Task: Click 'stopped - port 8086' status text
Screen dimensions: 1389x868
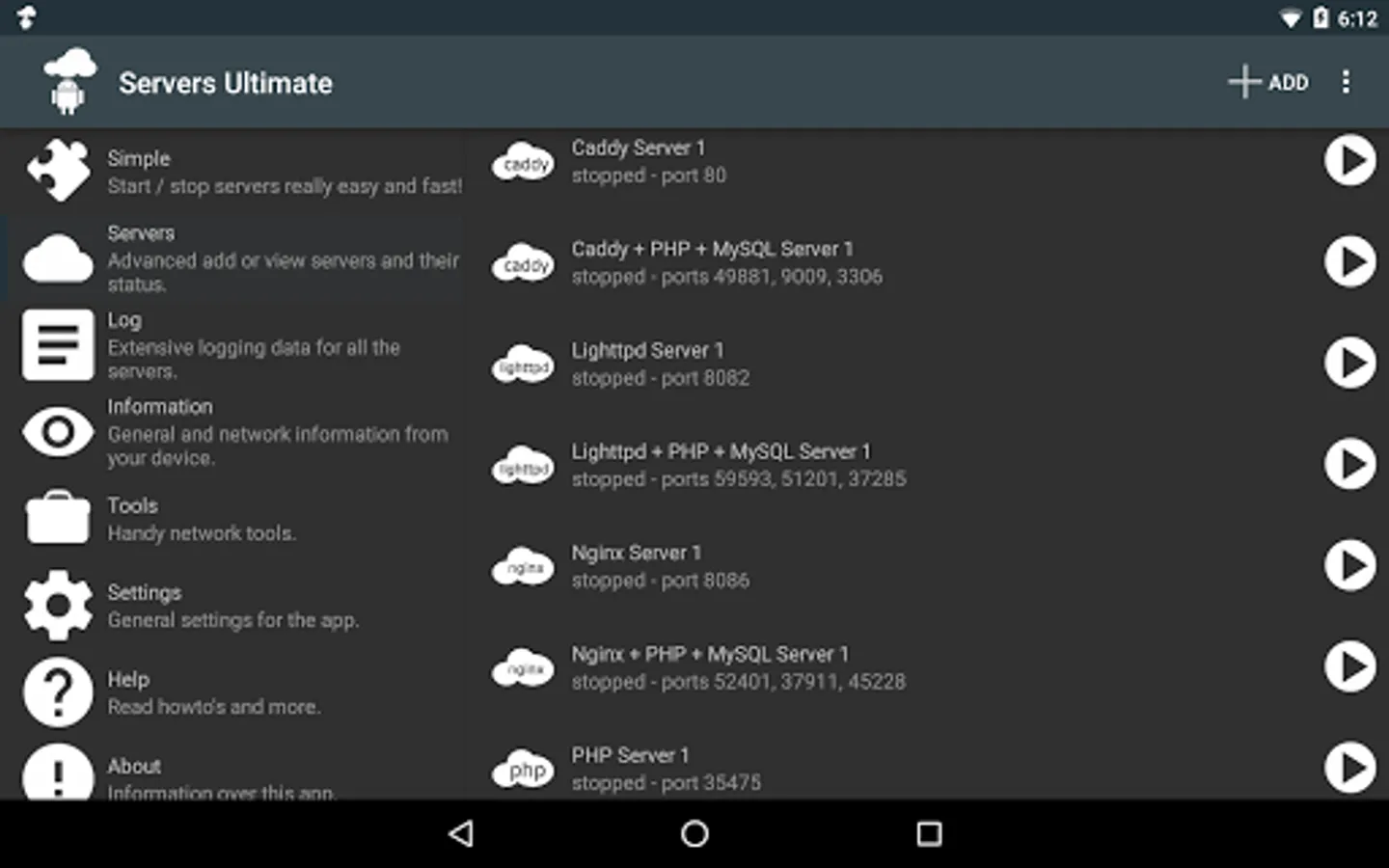Action: pos(660,581)
